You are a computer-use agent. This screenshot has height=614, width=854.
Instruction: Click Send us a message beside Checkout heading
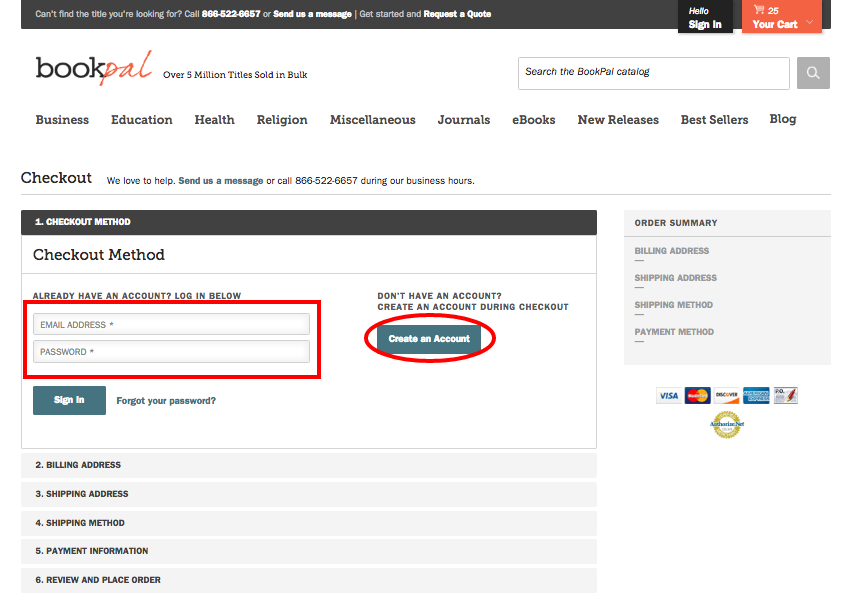[221, 181]
